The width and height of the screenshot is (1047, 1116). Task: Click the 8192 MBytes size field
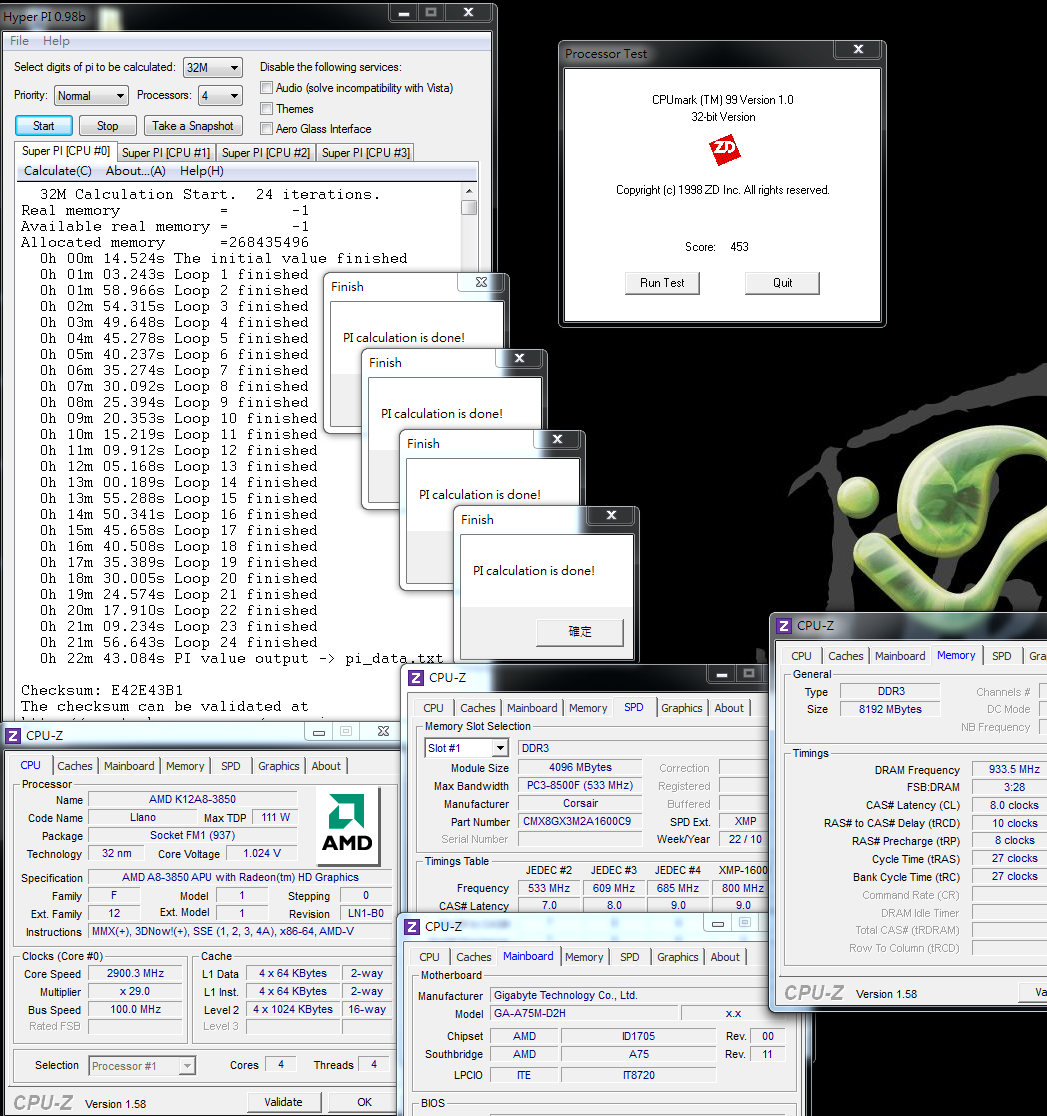click(x=890, y=709)
